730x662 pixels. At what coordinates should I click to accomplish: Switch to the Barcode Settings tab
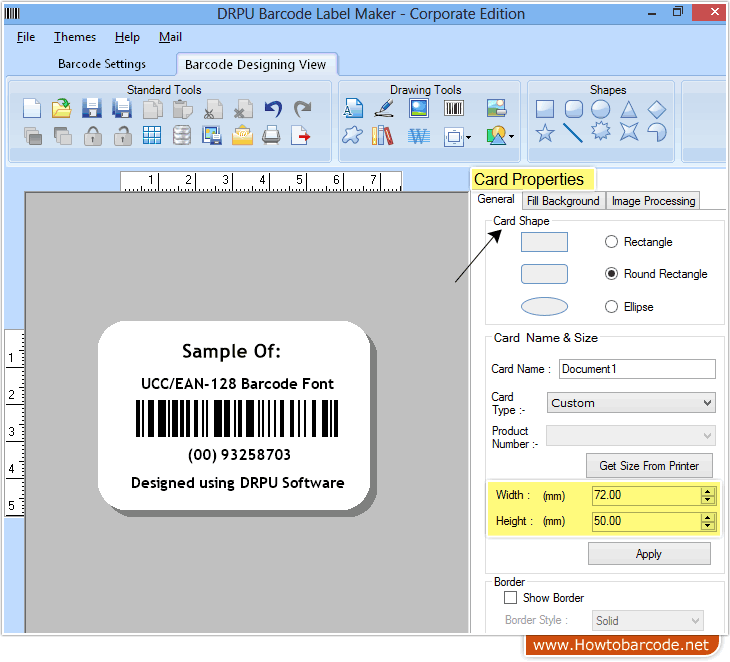102,64
